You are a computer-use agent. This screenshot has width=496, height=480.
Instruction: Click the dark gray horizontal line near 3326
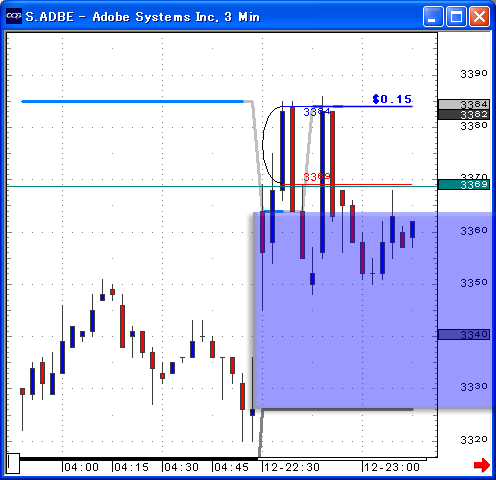337,409
